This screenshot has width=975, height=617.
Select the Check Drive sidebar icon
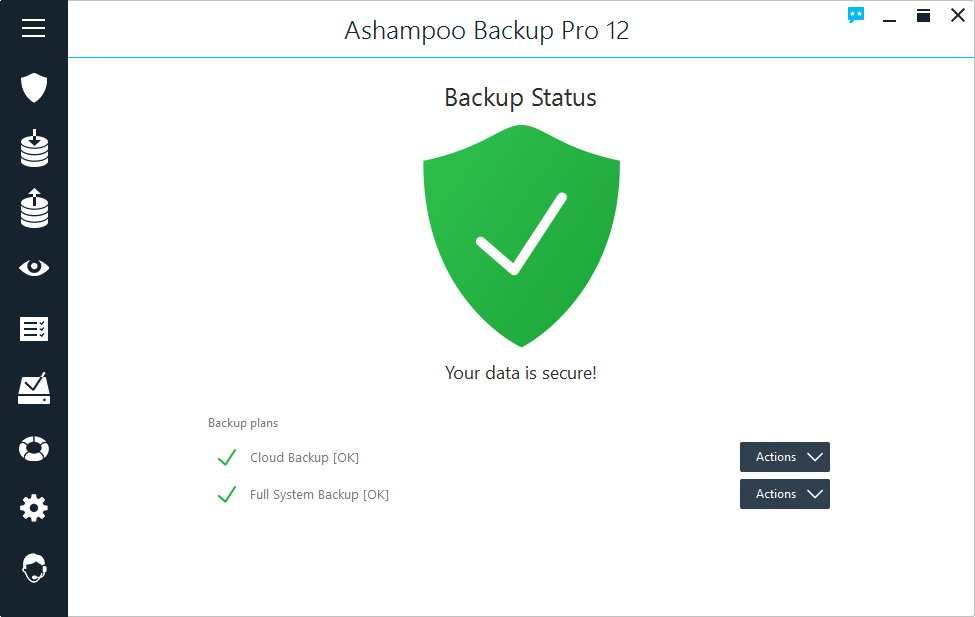click(x=34, y=389)
